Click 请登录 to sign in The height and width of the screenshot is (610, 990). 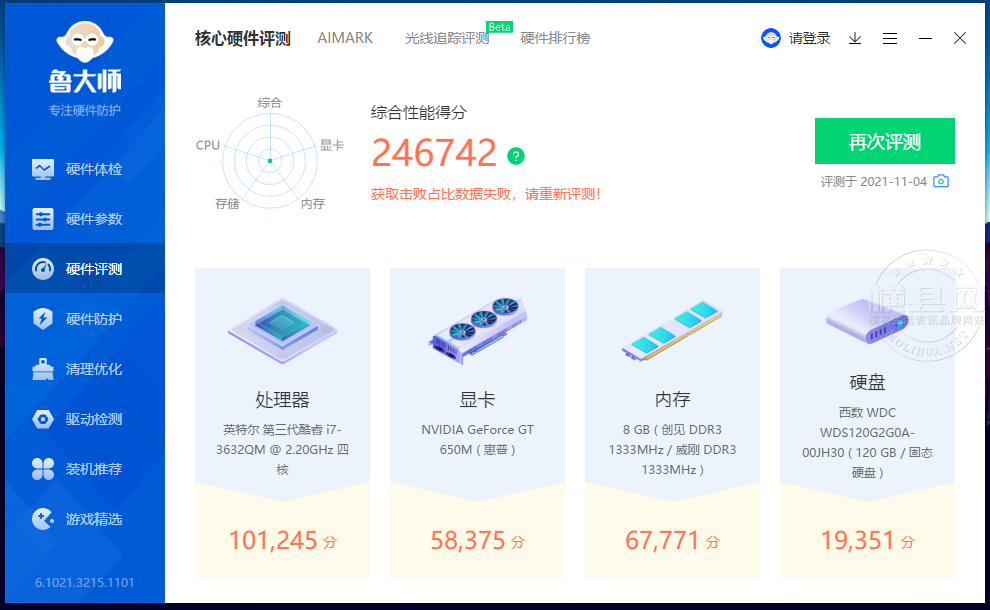(809, 39)
